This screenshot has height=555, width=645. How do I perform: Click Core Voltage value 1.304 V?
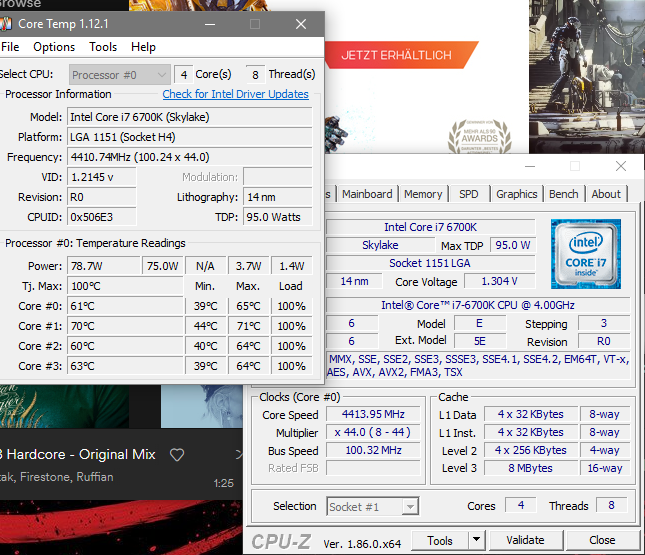coord(500,281)
